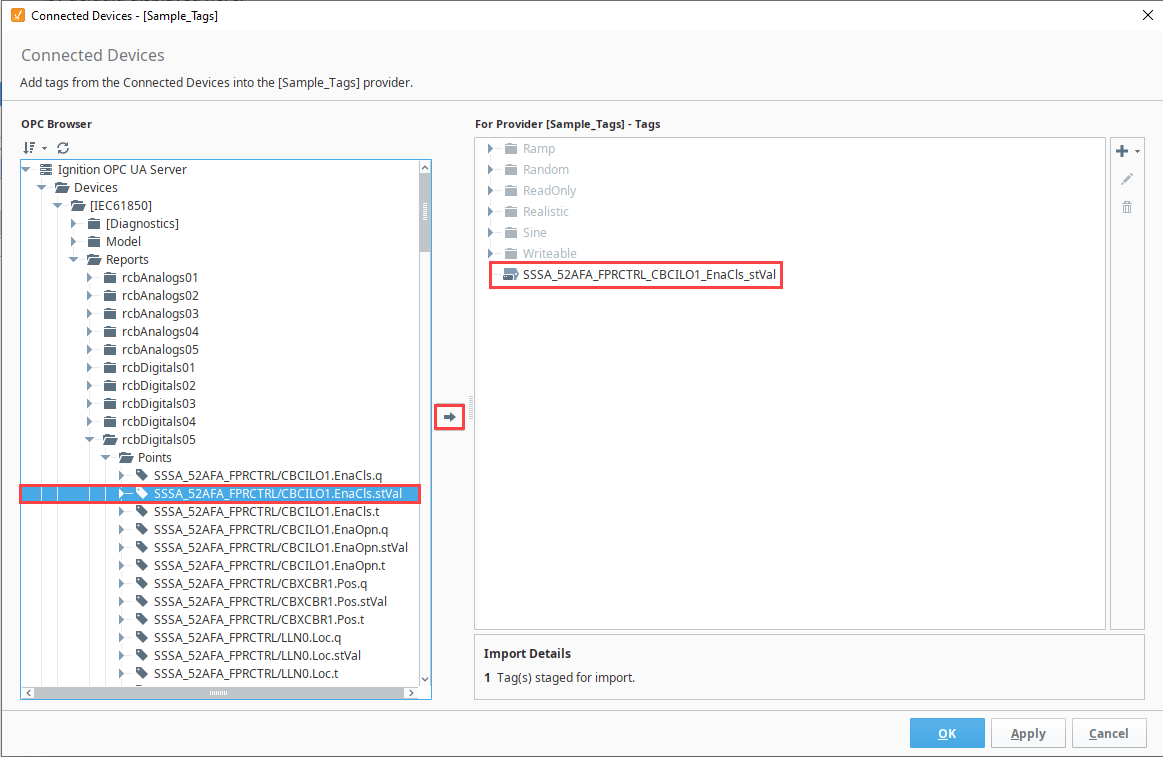This screenshot has width=1163, height=757.
Task: Select the CBCILO1.EnaCls.stVal tag row
Action: [x=220, y=494]
